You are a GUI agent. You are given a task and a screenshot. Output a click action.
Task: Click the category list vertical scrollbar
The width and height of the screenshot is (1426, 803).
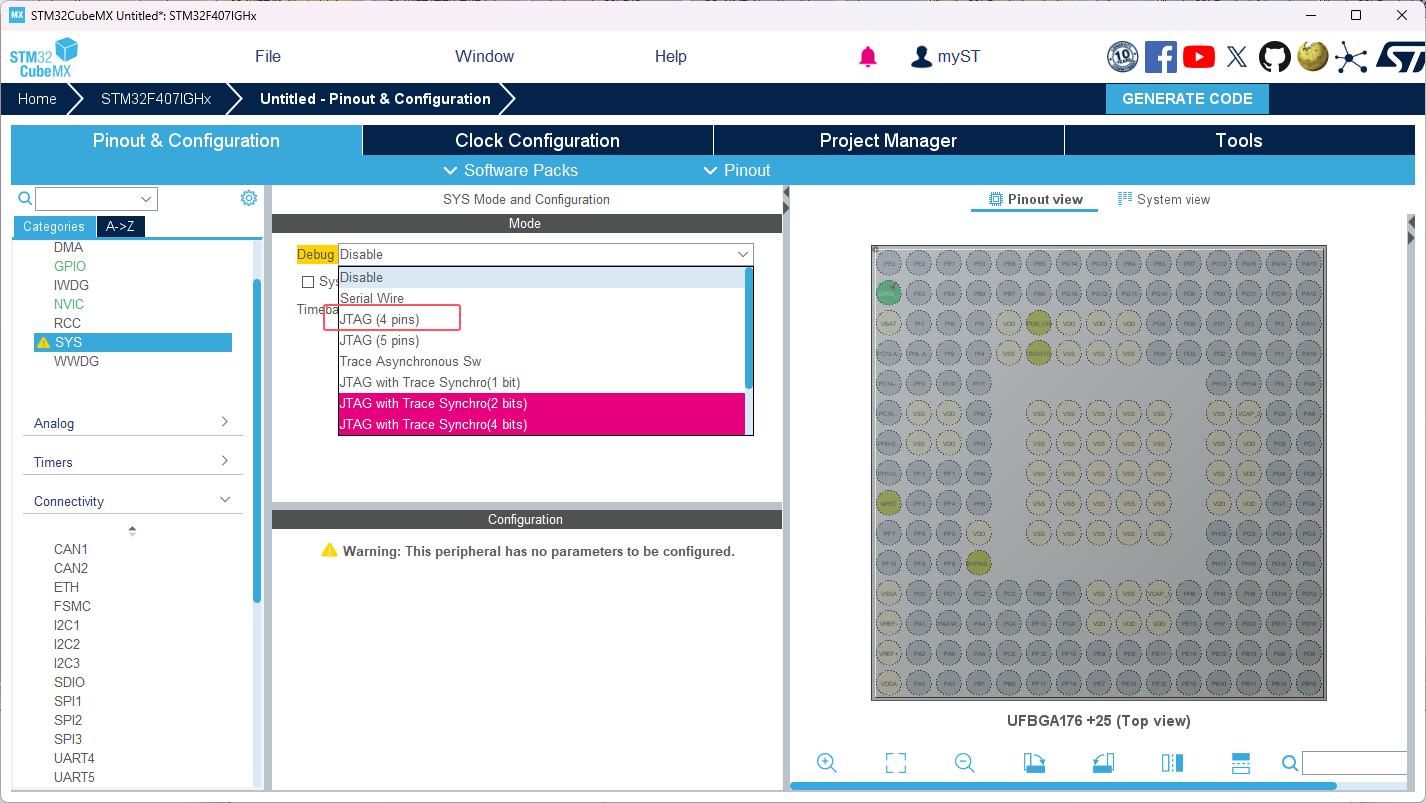257,440
